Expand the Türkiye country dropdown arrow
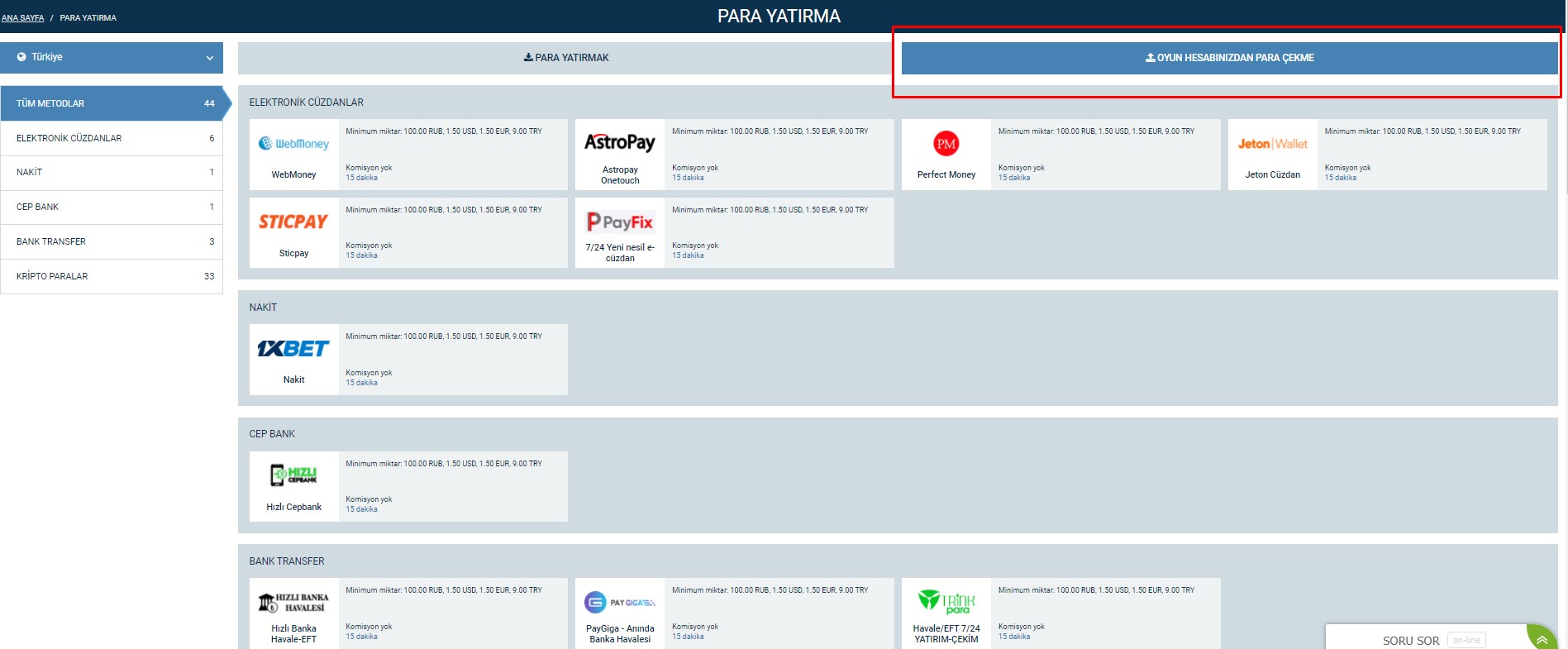Viewport: 1568px width, 649px height. coord(210,58)
